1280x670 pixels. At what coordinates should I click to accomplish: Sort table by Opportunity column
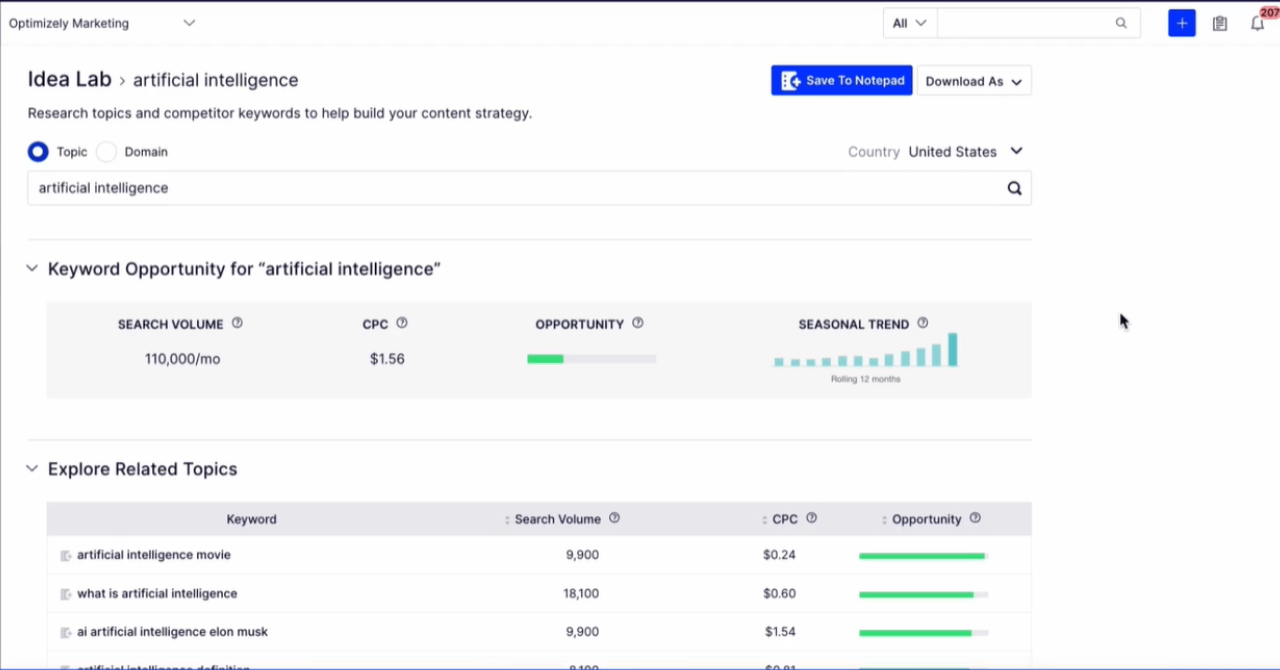[x=885, y=520]
